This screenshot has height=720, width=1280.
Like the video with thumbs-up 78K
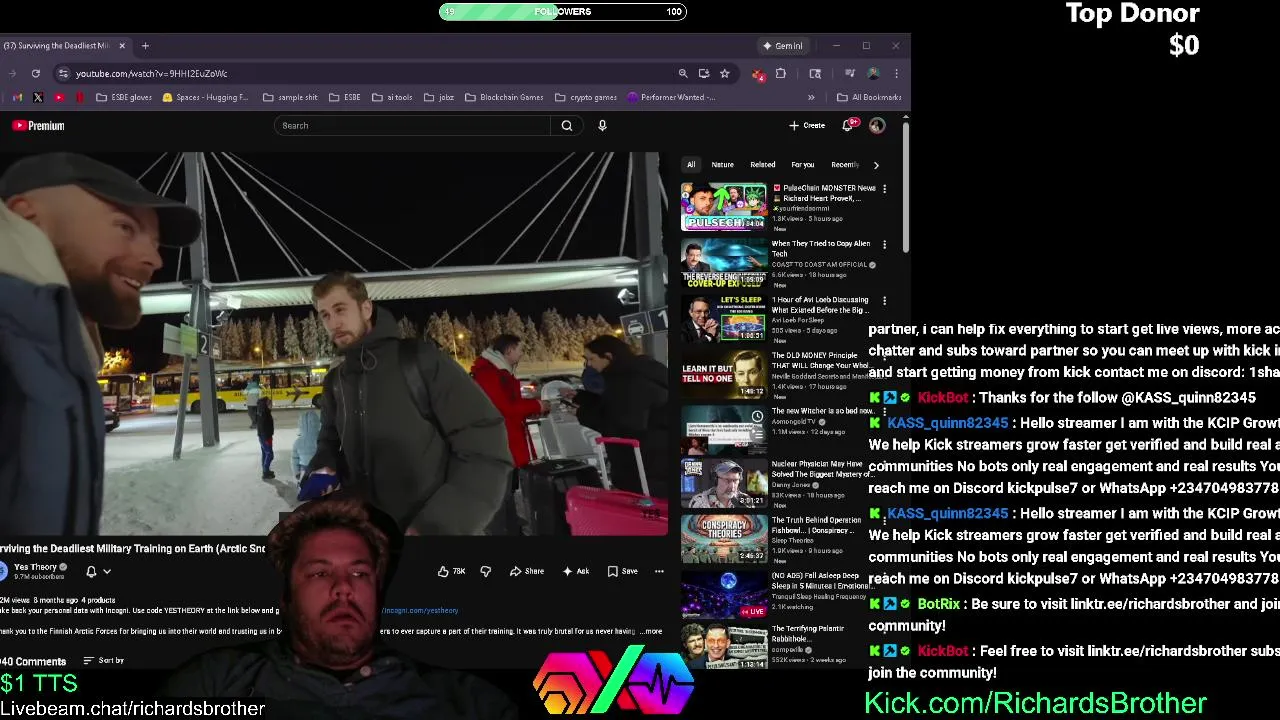pos(451,571)
